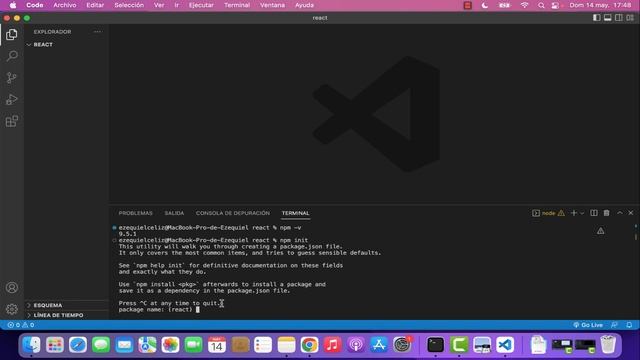Open the feedback icon in status bar

[x=614, y=325]
